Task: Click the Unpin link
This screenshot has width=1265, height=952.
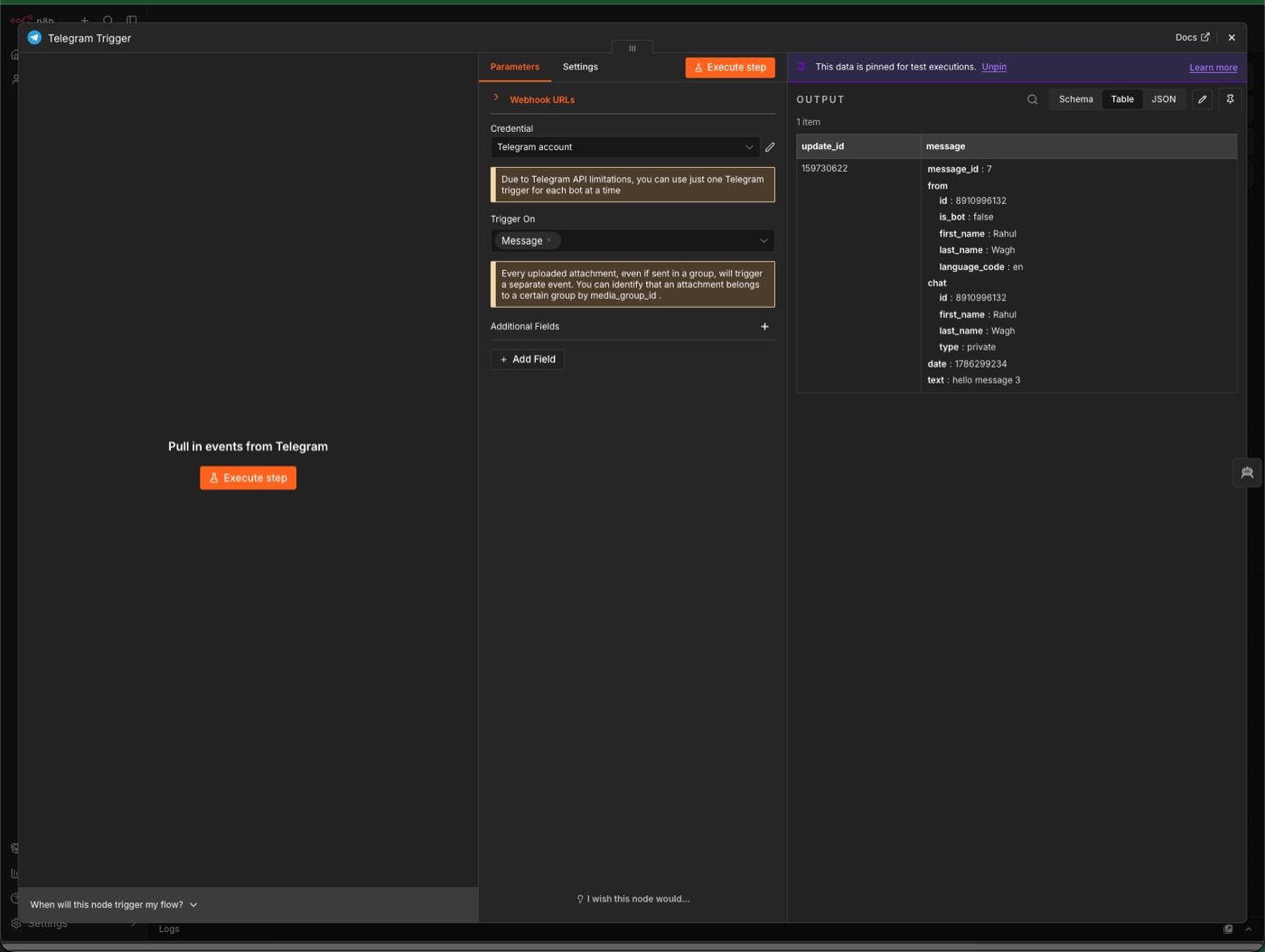Action: (994, 67)
